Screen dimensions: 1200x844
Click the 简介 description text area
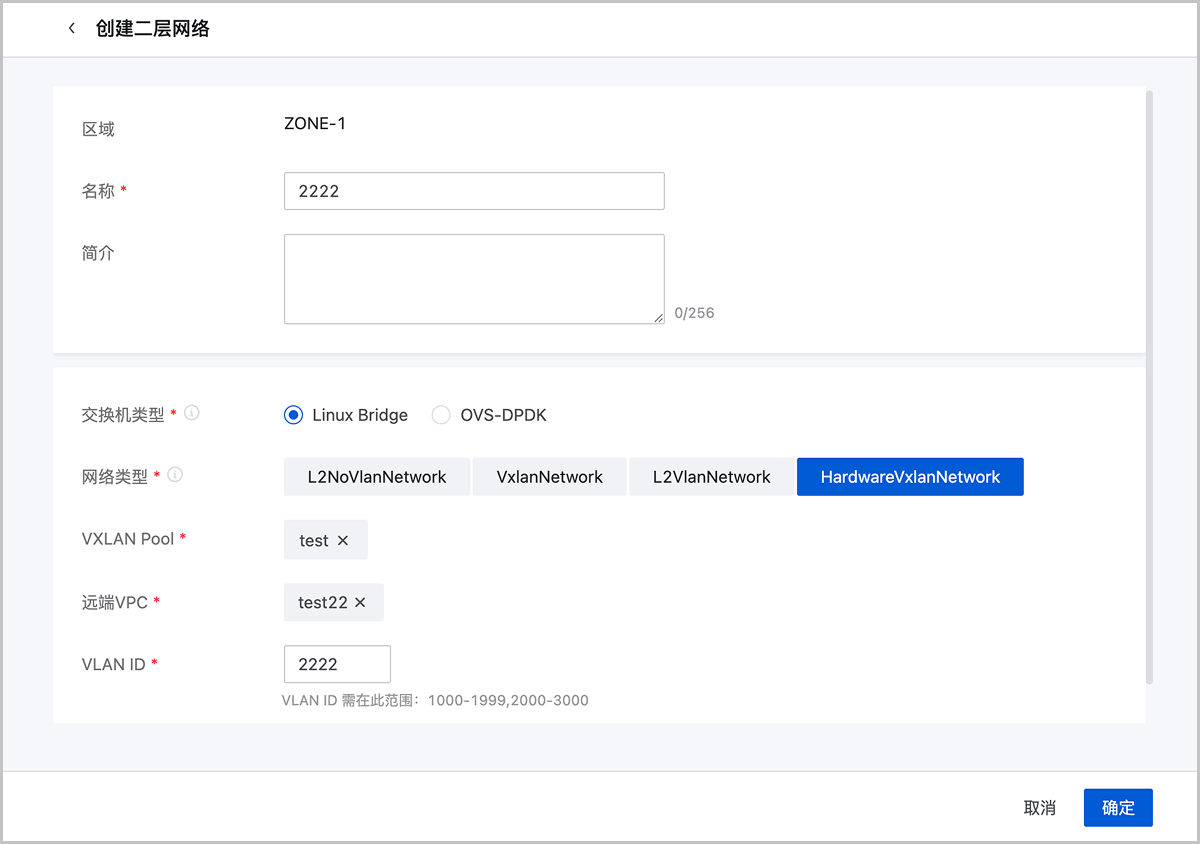pyautogui.click(x=474, y=279)
